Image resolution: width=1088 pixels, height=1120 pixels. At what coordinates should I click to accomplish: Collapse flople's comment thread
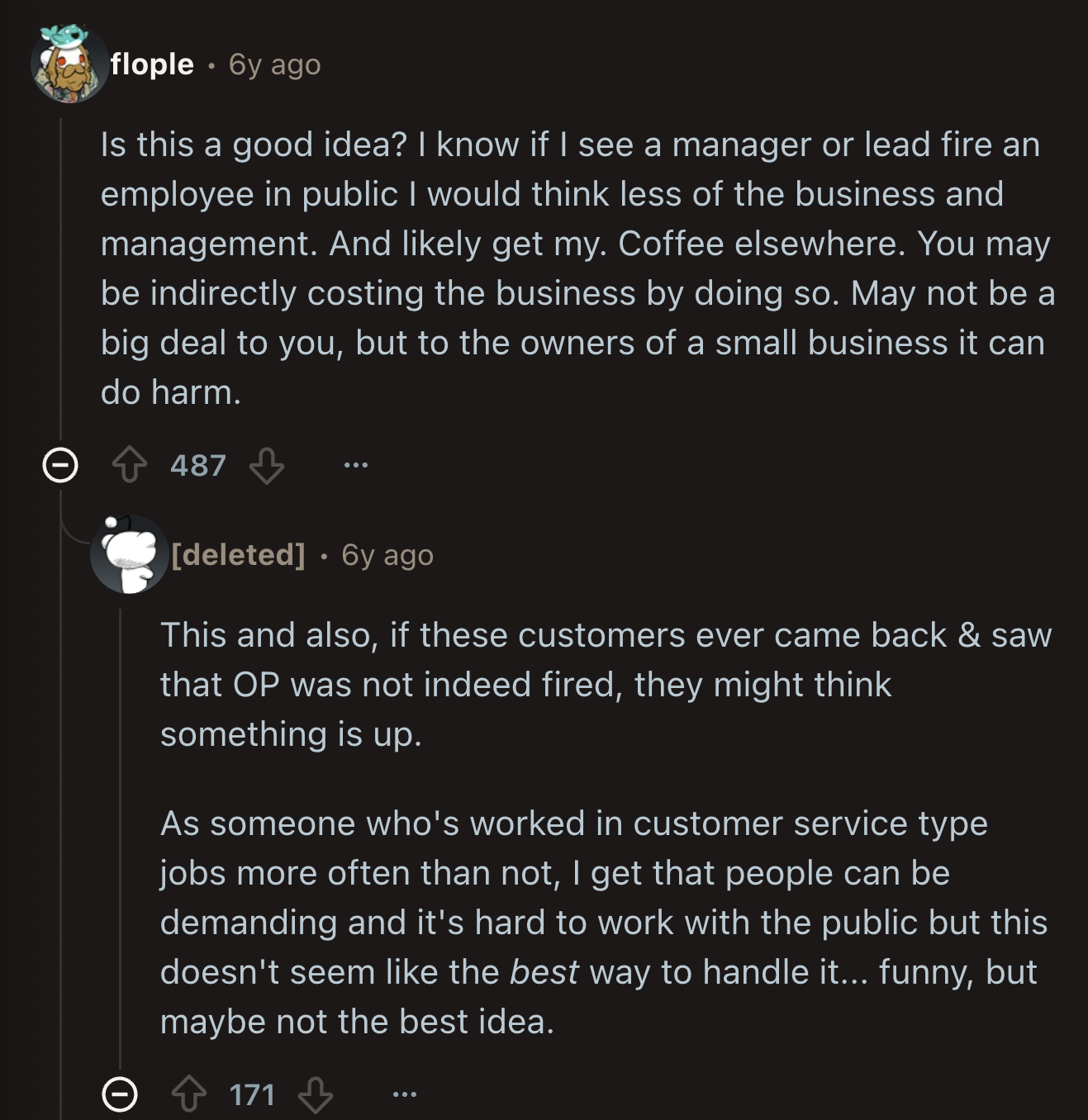coord(60,465)
